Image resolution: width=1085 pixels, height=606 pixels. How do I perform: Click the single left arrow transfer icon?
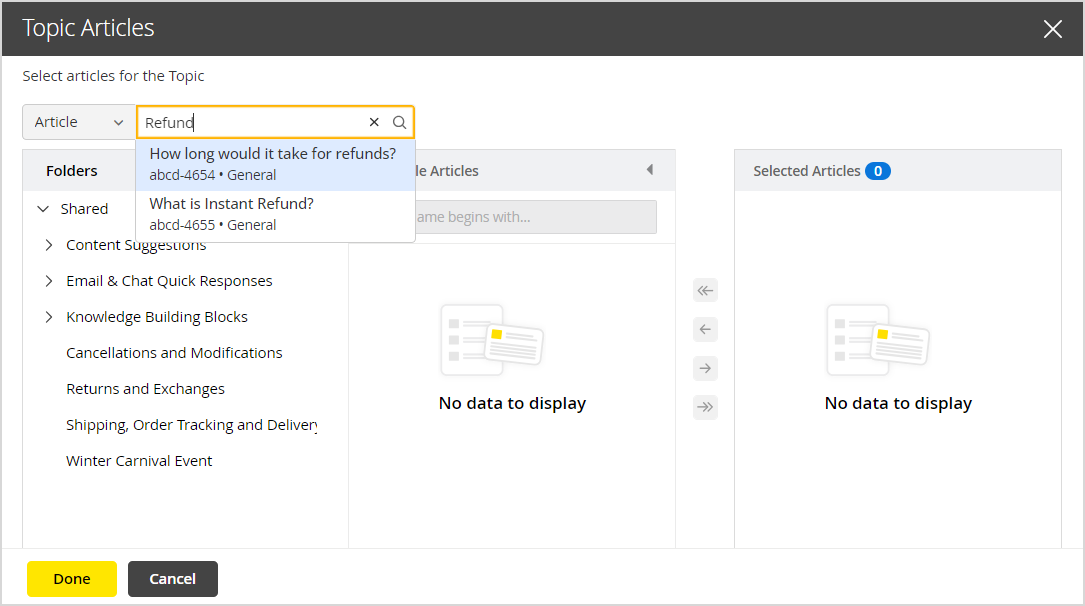coord(705,328)
